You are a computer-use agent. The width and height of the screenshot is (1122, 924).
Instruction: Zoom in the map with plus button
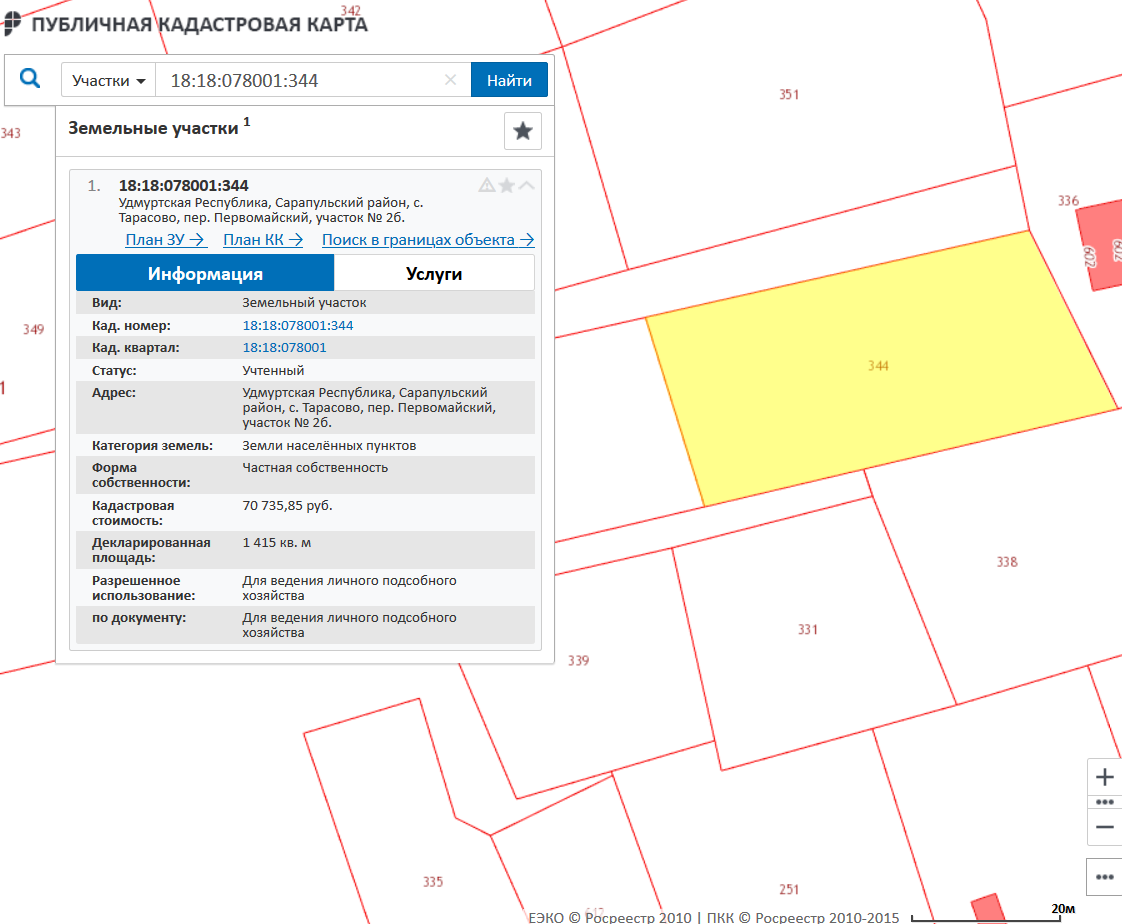pyautogui.click(x=1104, y=777)
